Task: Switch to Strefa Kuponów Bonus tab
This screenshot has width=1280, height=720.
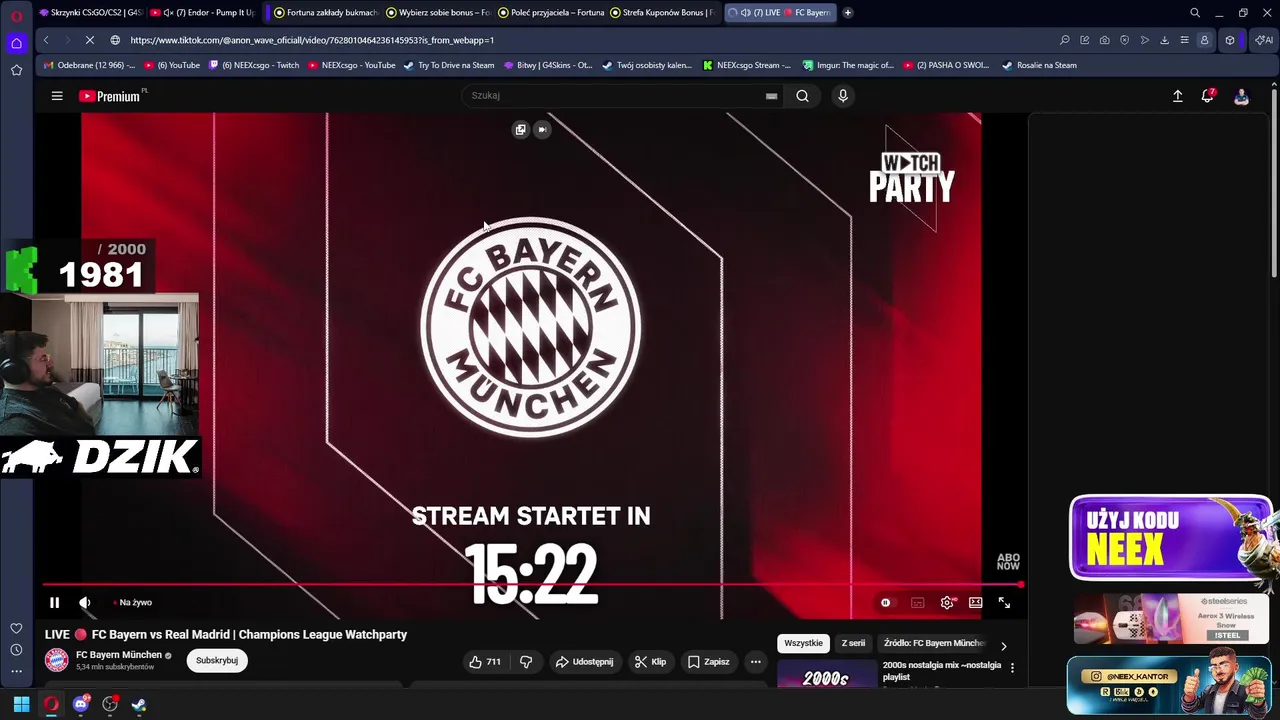Action: 662,13
